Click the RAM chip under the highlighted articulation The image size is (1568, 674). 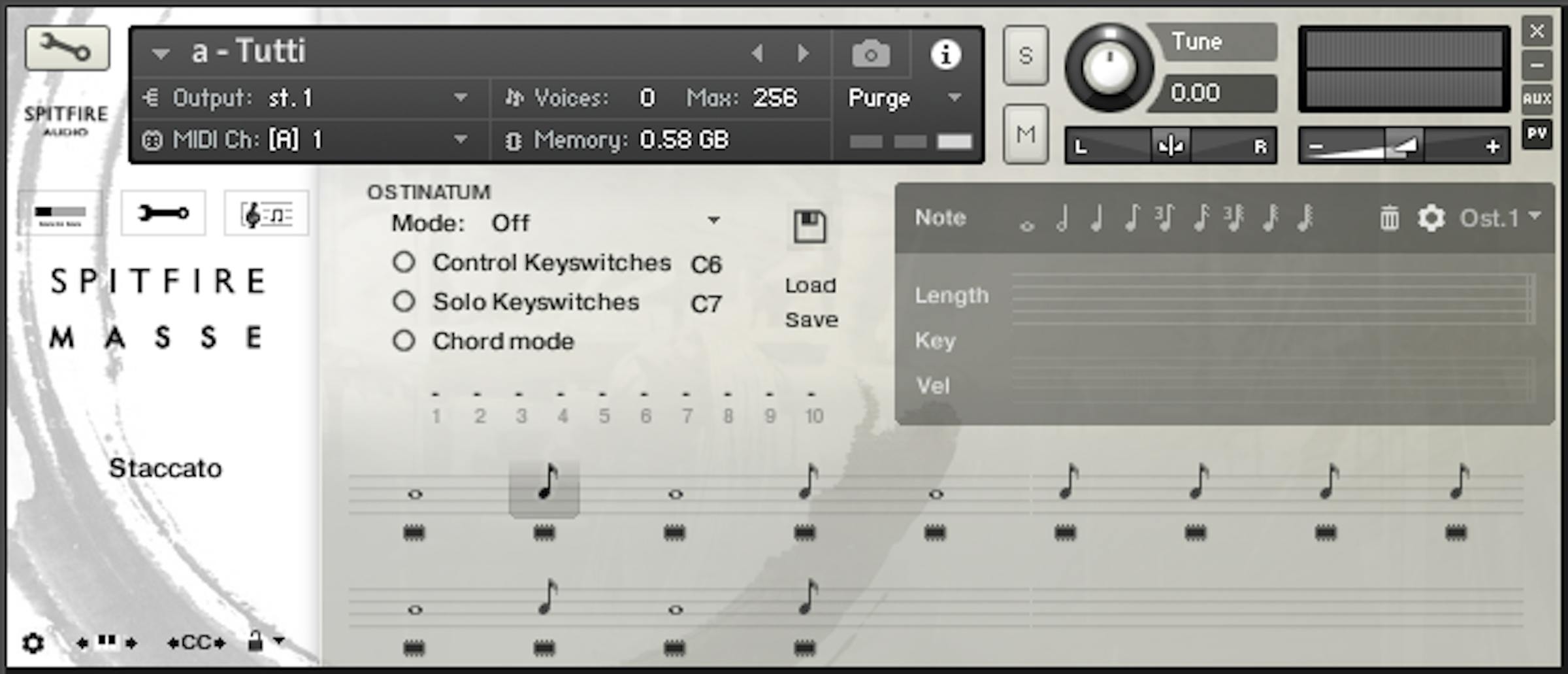tap(544, 533)
